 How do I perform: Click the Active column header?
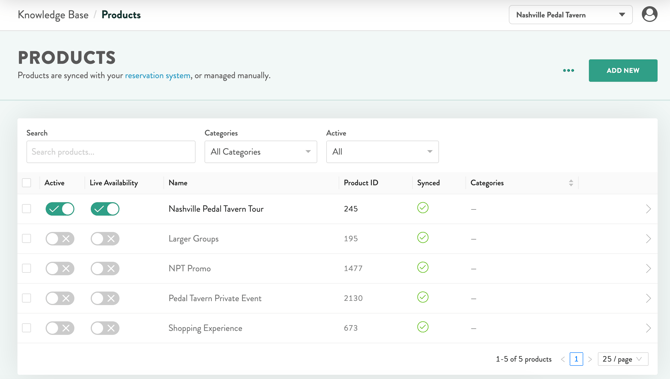pyautogui.click(x=54, y=183)
